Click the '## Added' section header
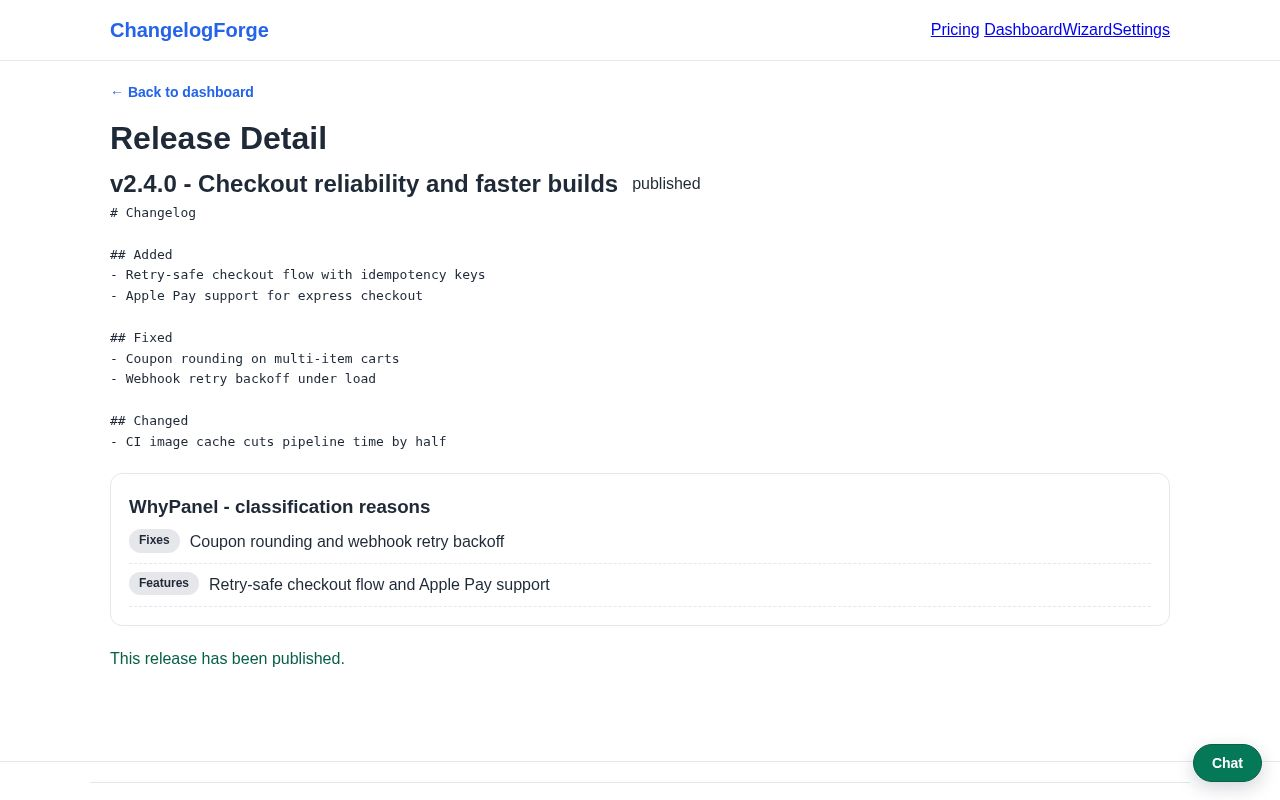1280x800 pixels. pos(141,255)
